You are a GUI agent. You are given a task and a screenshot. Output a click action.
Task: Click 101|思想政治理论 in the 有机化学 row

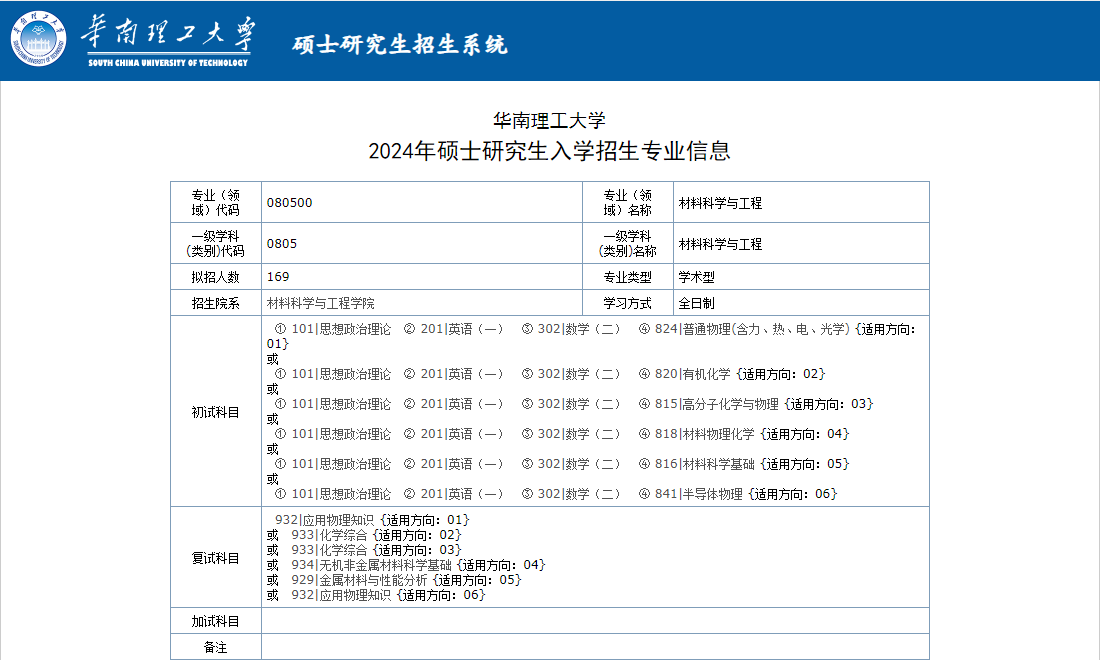341,374
